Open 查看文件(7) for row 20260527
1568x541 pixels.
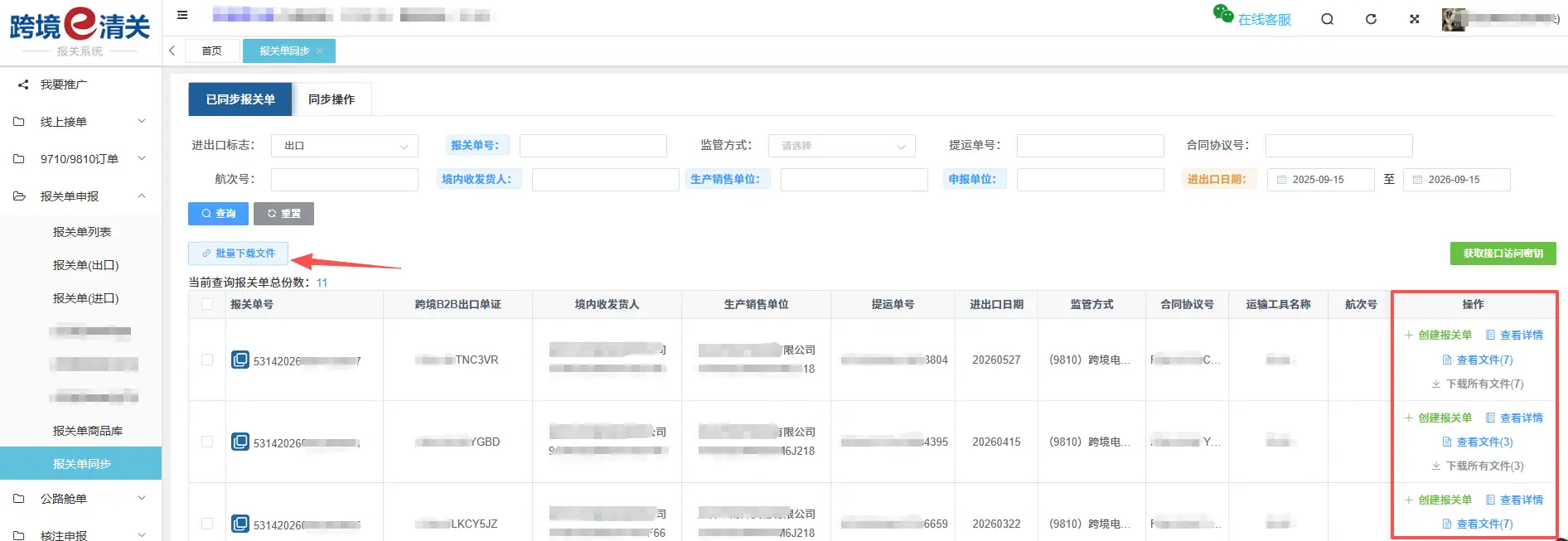(1478, 360)
